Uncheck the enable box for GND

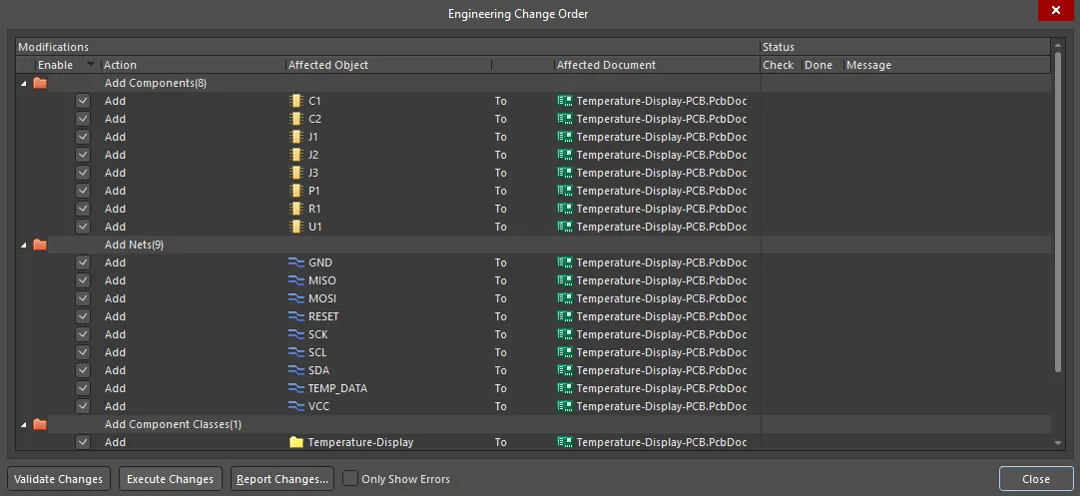coord(83,262)
